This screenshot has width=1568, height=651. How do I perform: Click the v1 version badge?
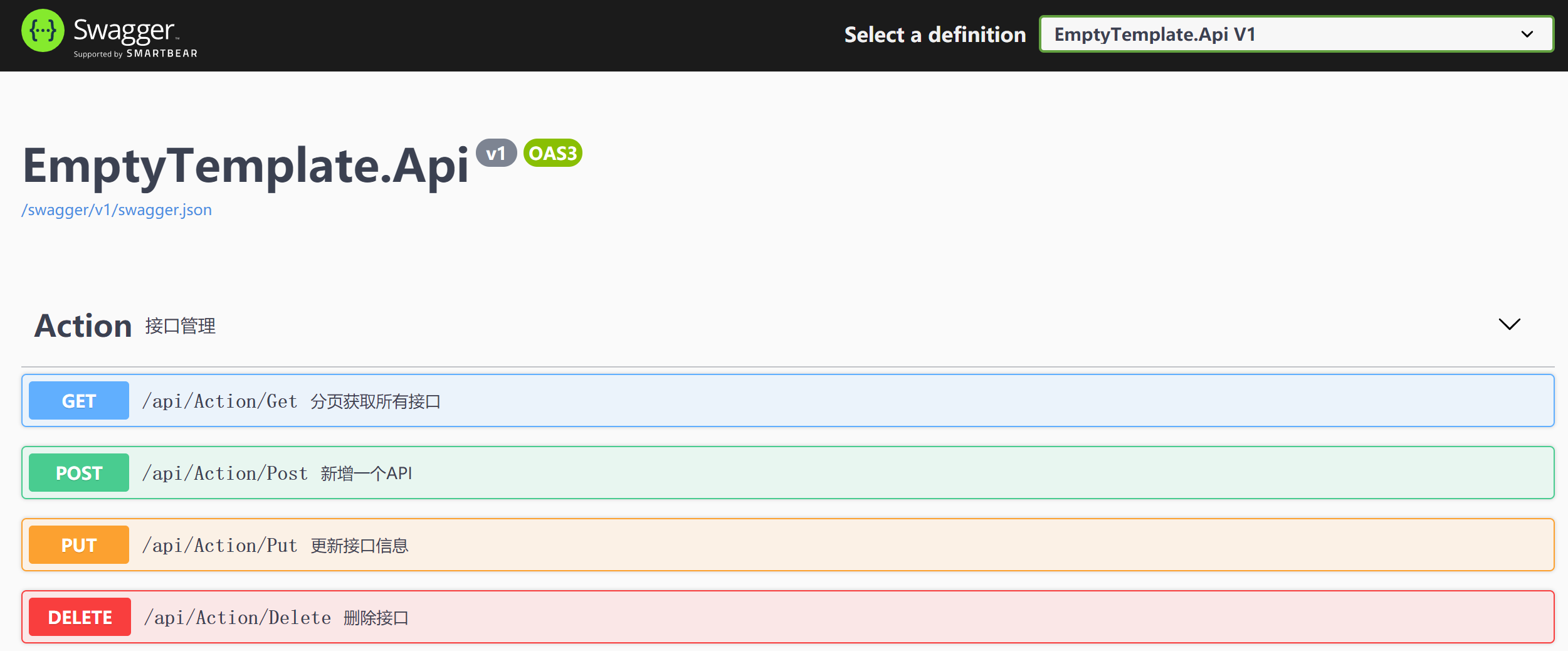coord(496,153)
